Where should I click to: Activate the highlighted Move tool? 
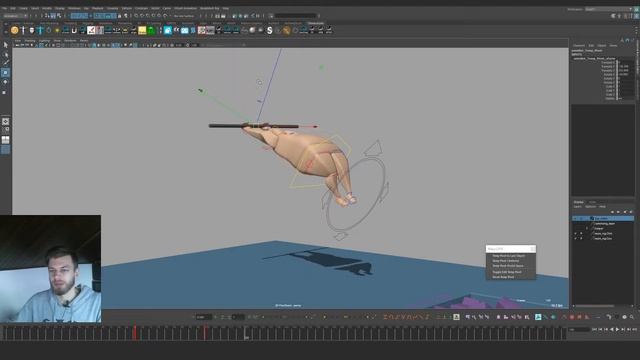tap(5, 73)
